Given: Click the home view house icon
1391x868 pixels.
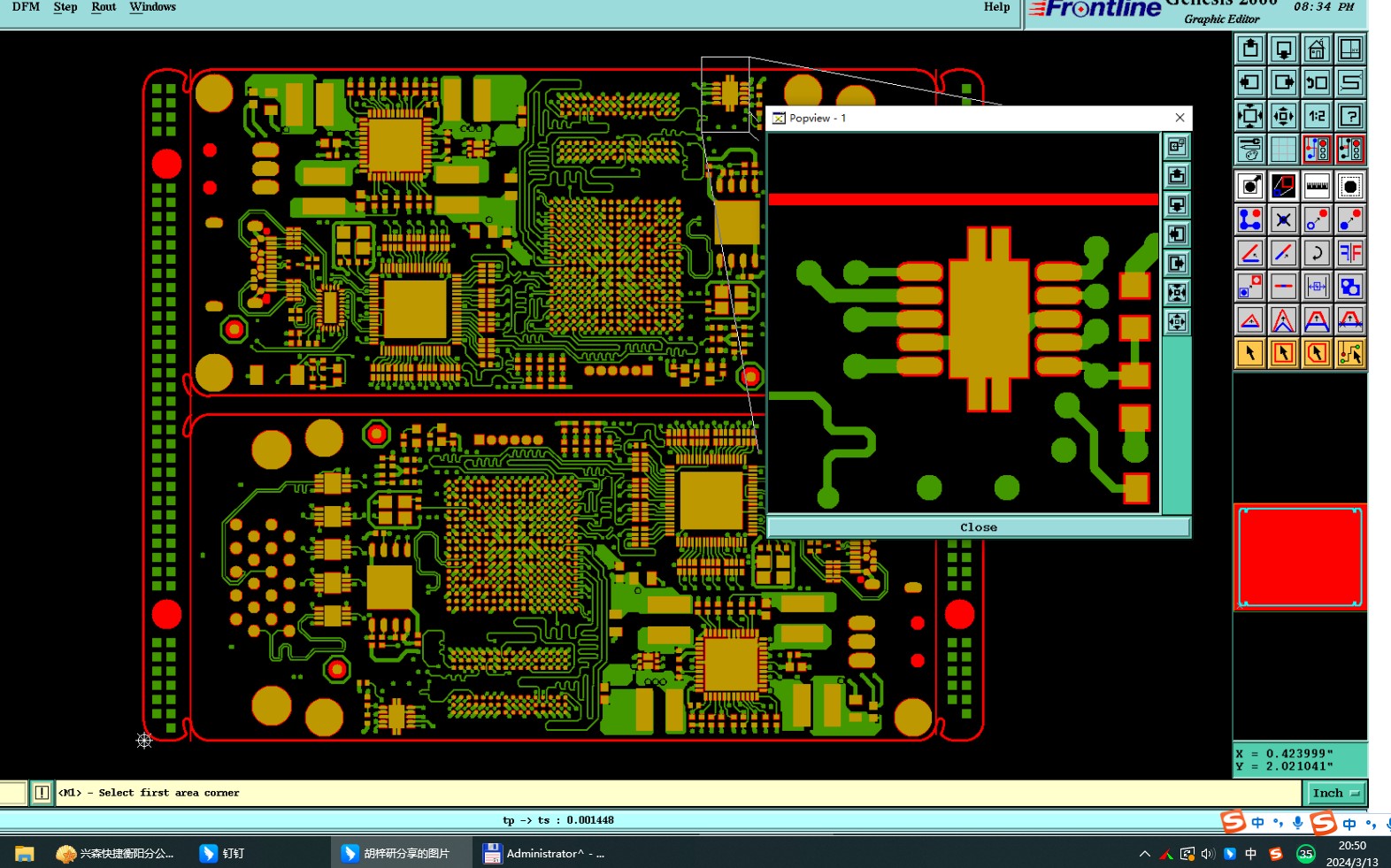Looking at the screenshot, I should coord(1317,49).
